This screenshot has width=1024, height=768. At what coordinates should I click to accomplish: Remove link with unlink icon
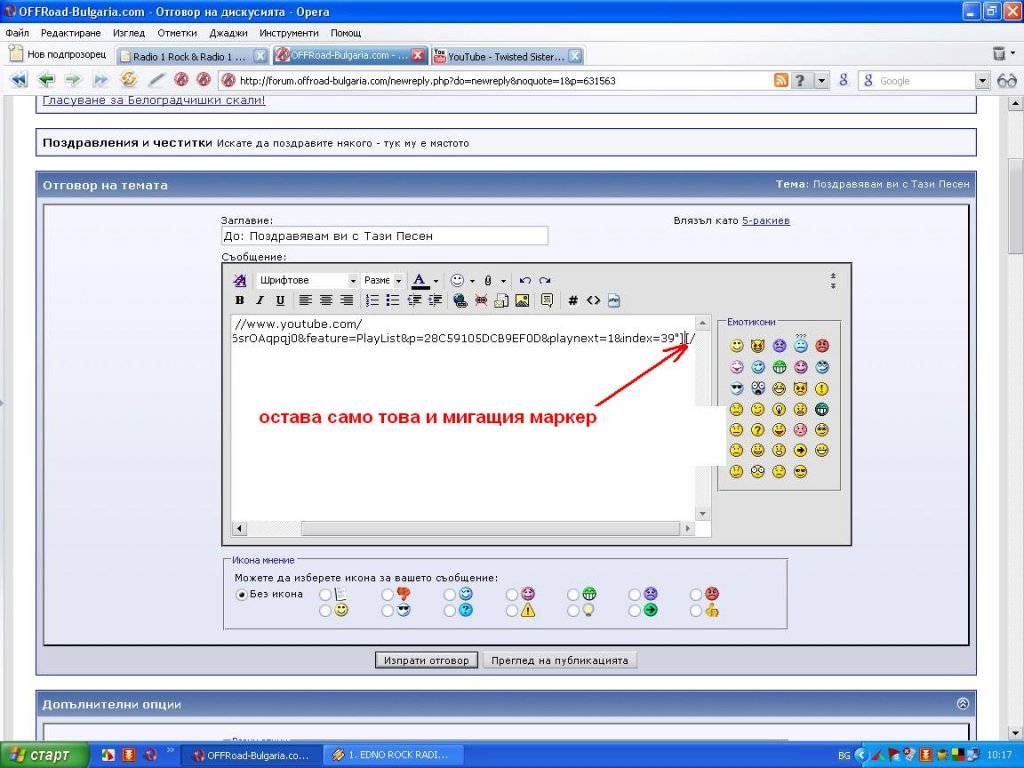[x=481, y=300]
